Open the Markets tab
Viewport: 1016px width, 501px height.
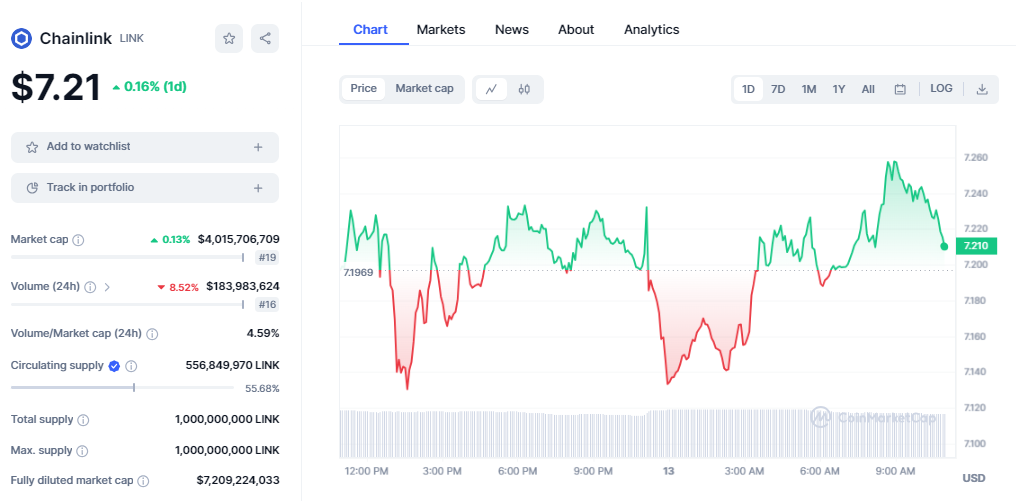(441, 30)
